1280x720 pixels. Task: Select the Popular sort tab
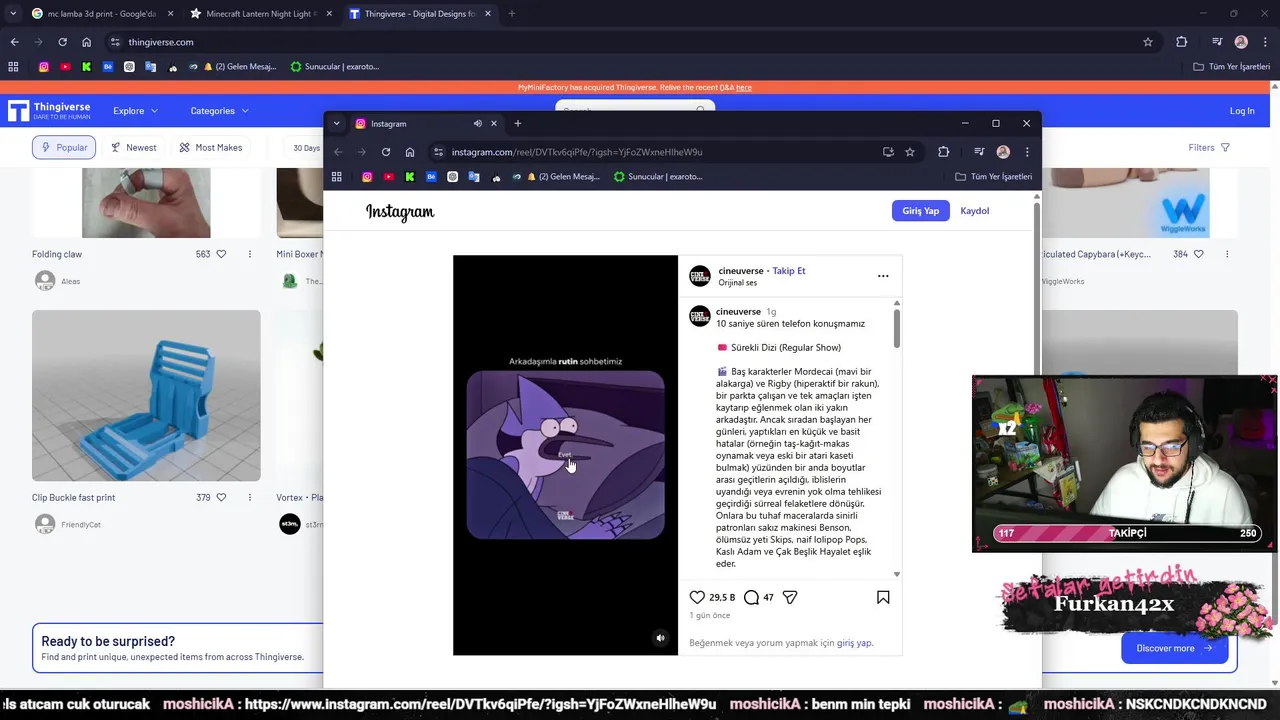[64, 147]
